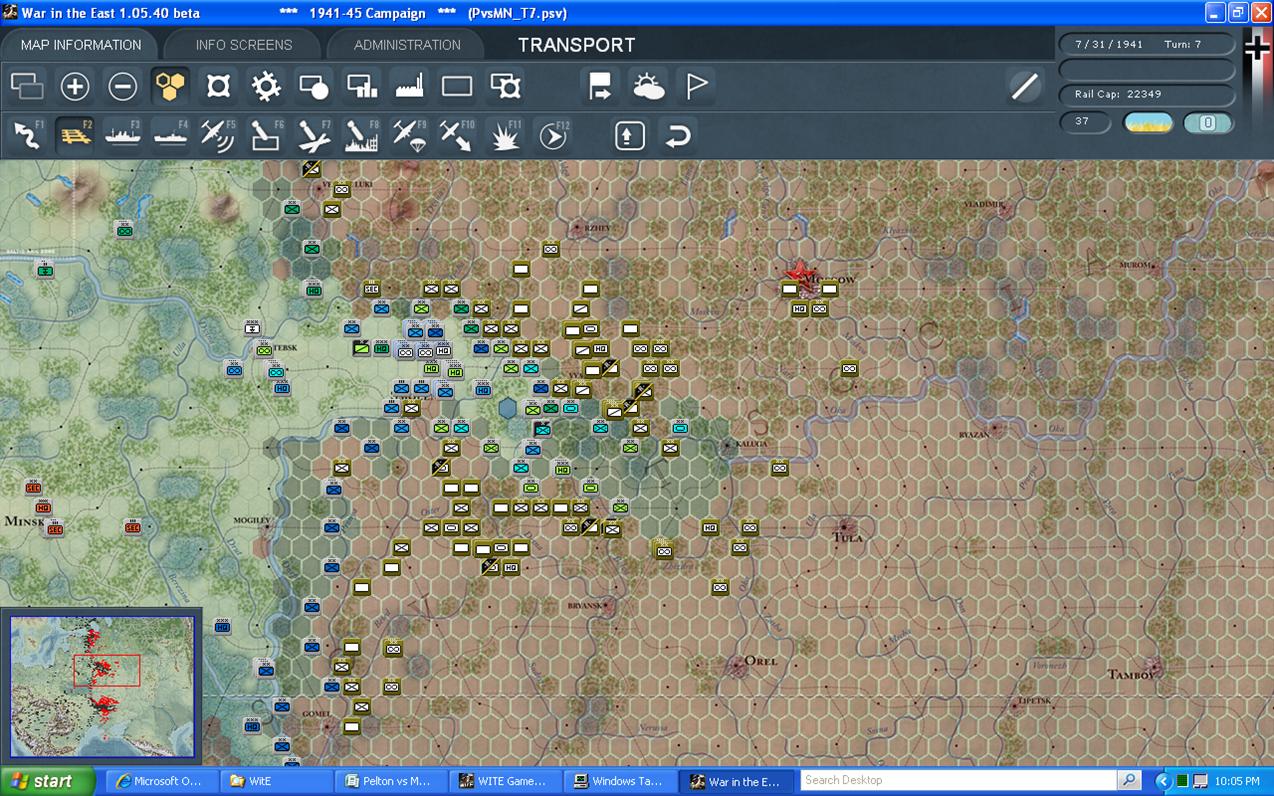Click the minimap overview thumbnail
This screenshot has width=1274, height=796.
[x=102, y=686]
